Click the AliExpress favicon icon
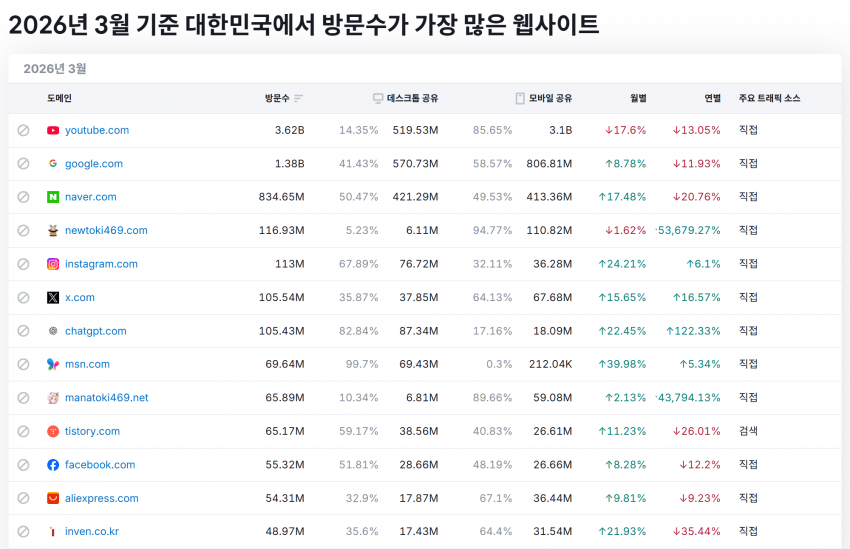 pos(53,498)
